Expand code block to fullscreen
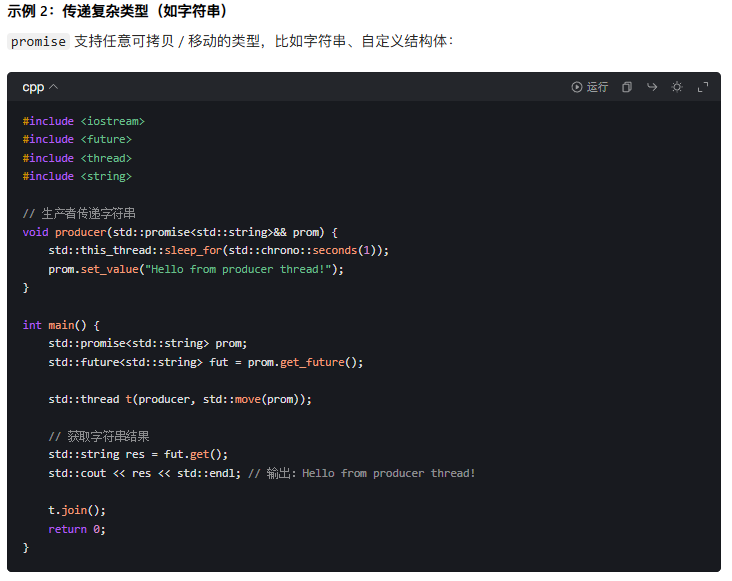Image resolution: width=732 pixels, height=581 pixels. pos(703,87)
